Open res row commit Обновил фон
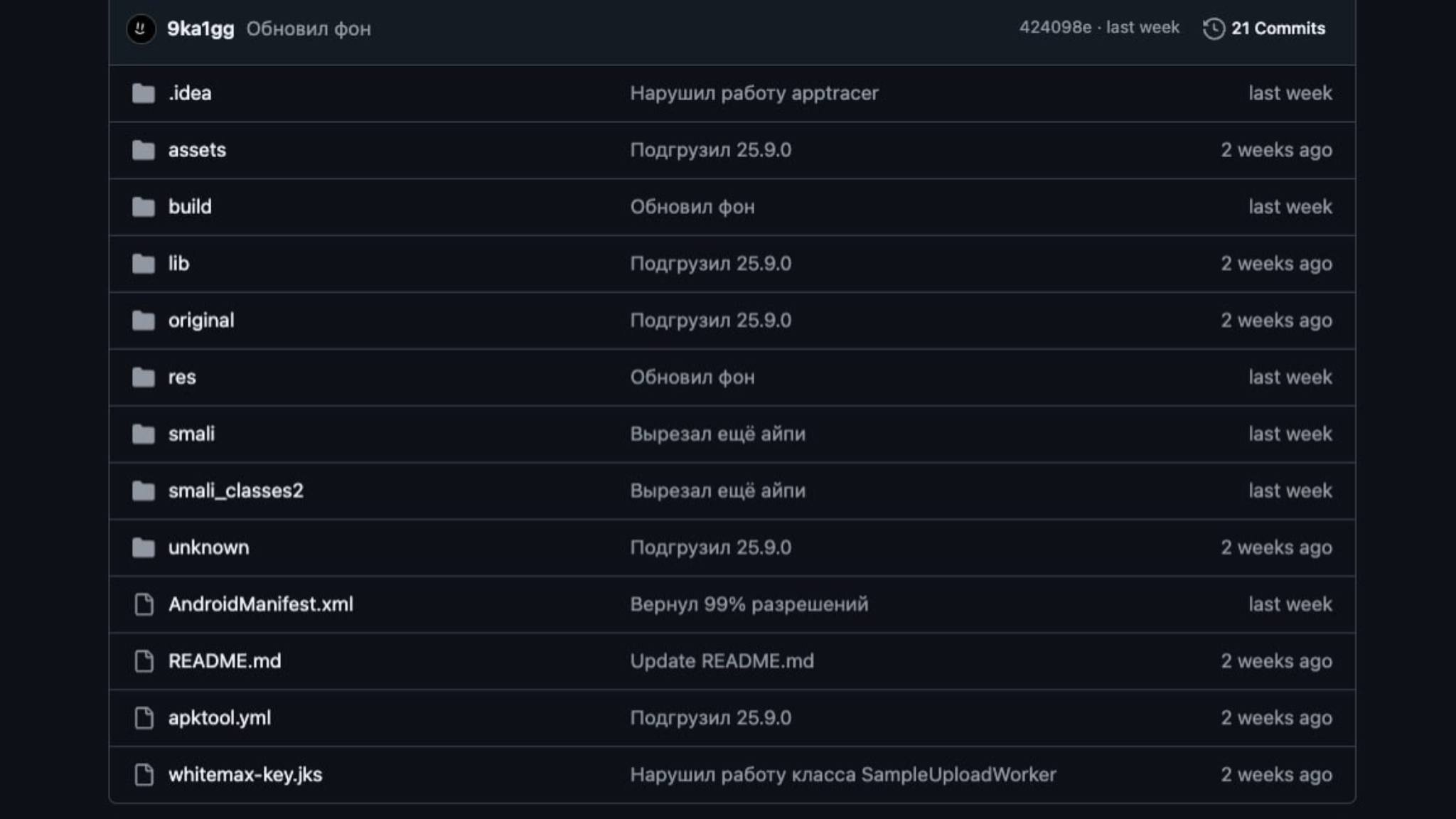Image resolution: width=1456 pixels, height=819 pixels. pyautogui.click(x=692, y=378)
